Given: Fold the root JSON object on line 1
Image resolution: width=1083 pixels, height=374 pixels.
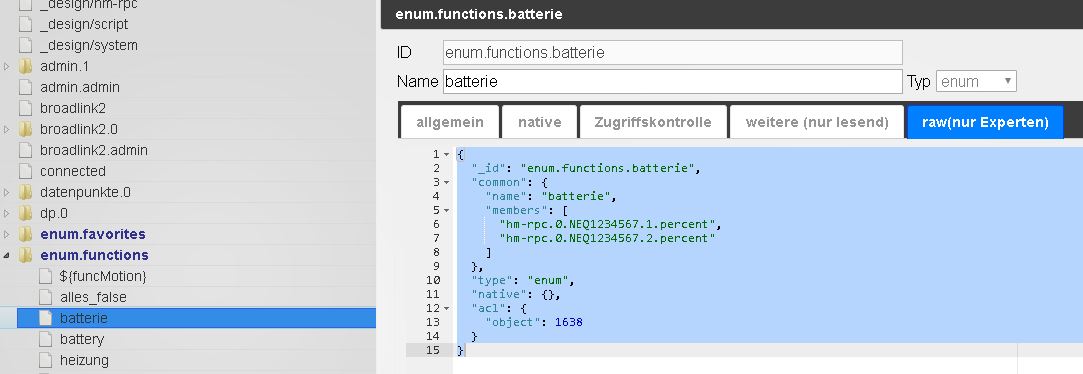Looking at the screenshot, I should [x=447, y=154].
